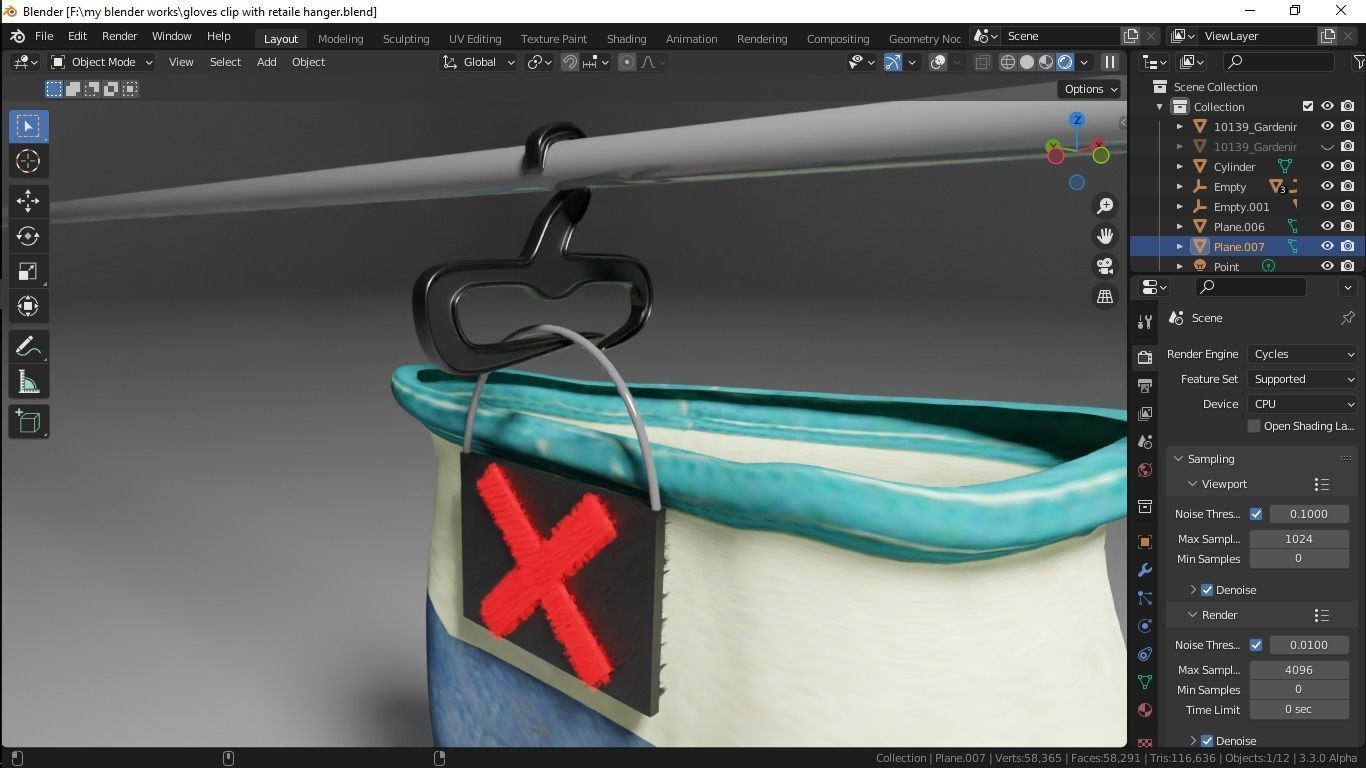Open Device dropdown showing CPU
Image resolution: width=1366 pixels, height=768 pixels.
1302,404
